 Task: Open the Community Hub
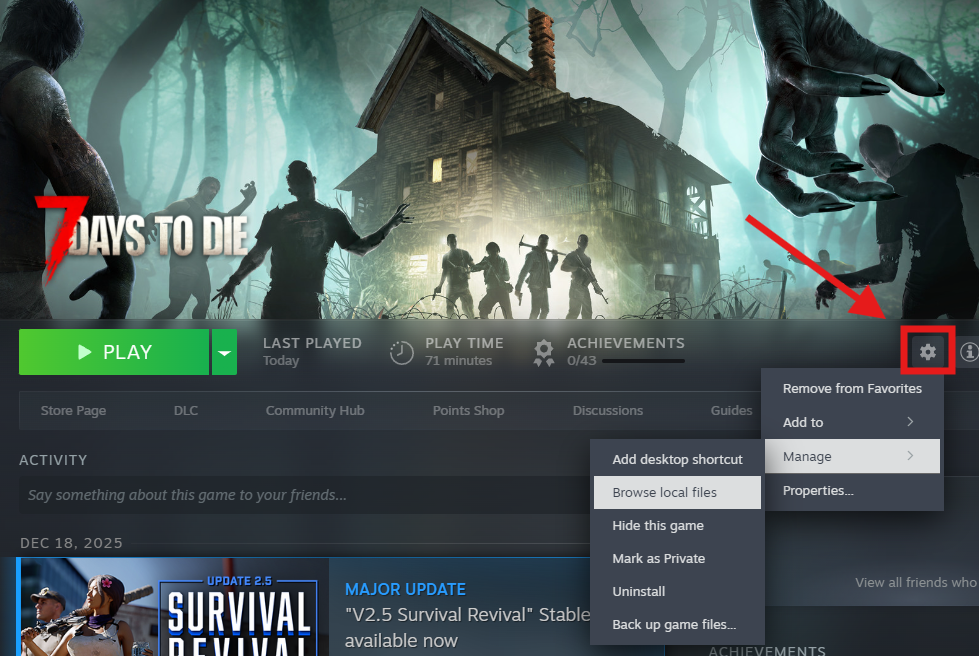[x=315, y=411]
